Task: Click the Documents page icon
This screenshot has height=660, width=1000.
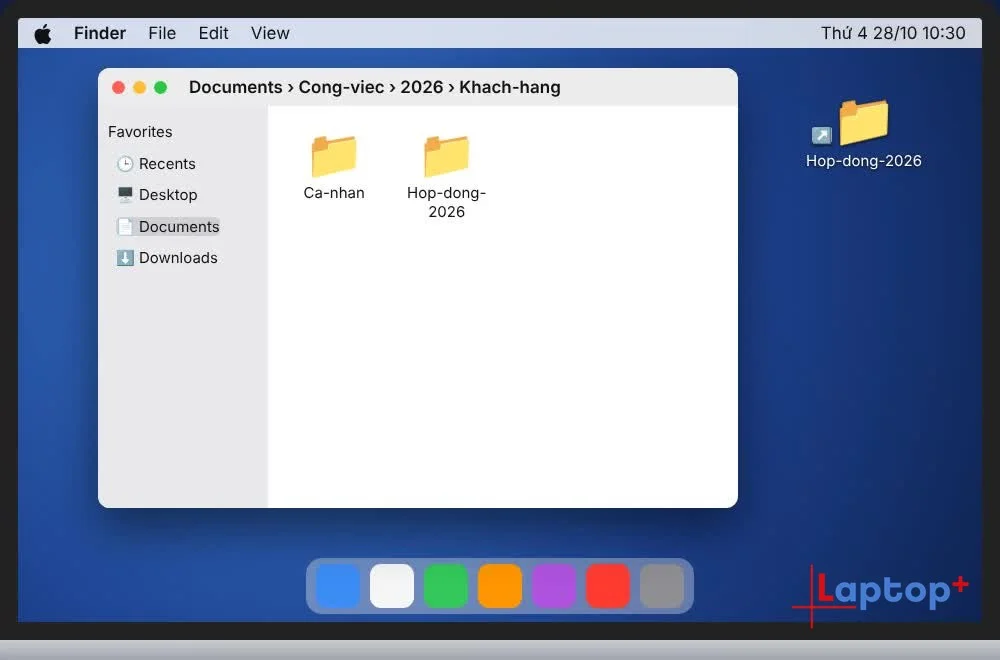Action: tap(125, 226)
